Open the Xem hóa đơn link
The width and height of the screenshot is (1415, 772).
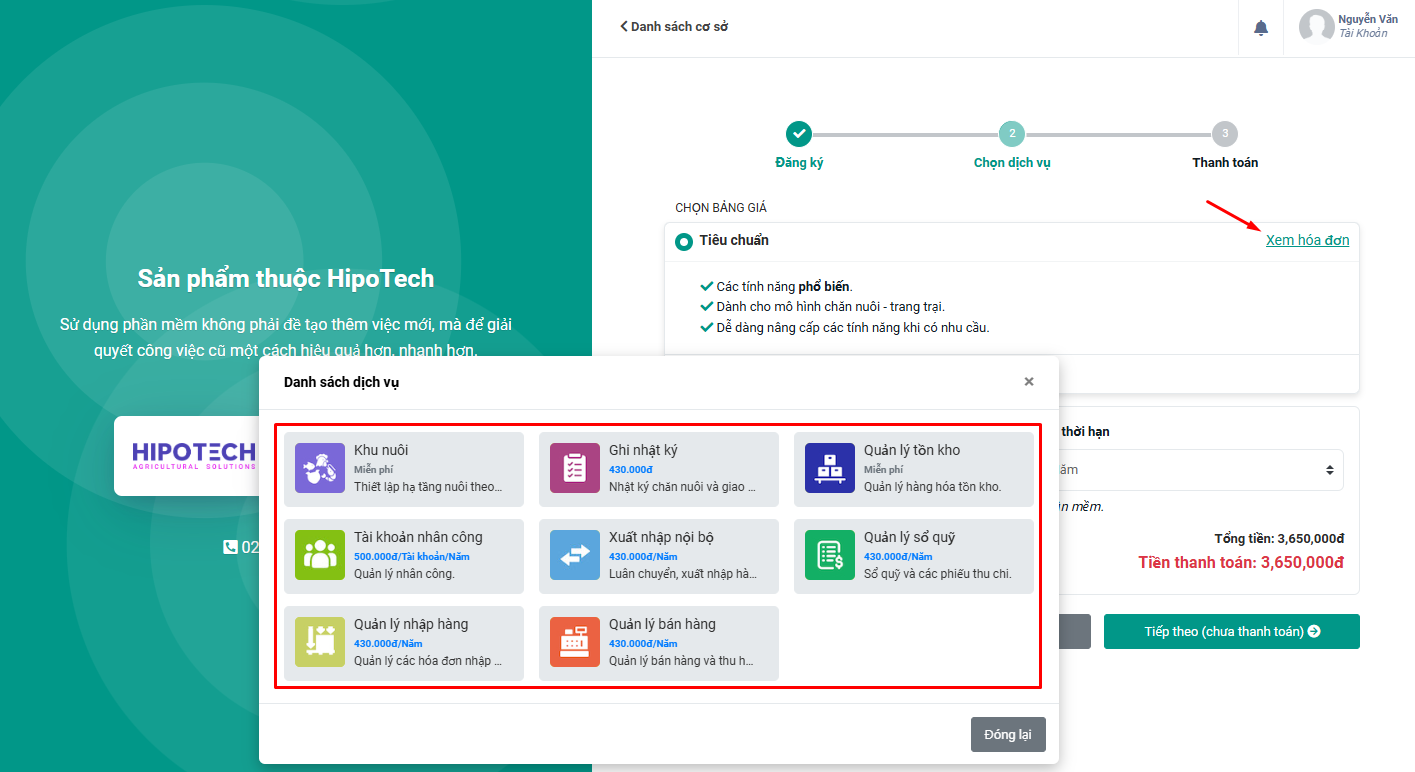tap(1307, 240)
